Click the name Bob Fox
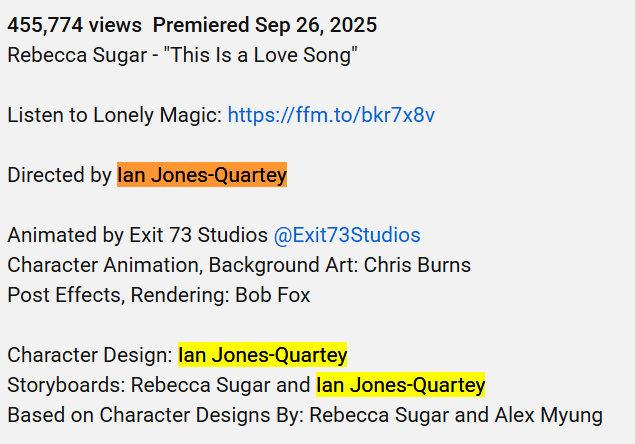 273,295
